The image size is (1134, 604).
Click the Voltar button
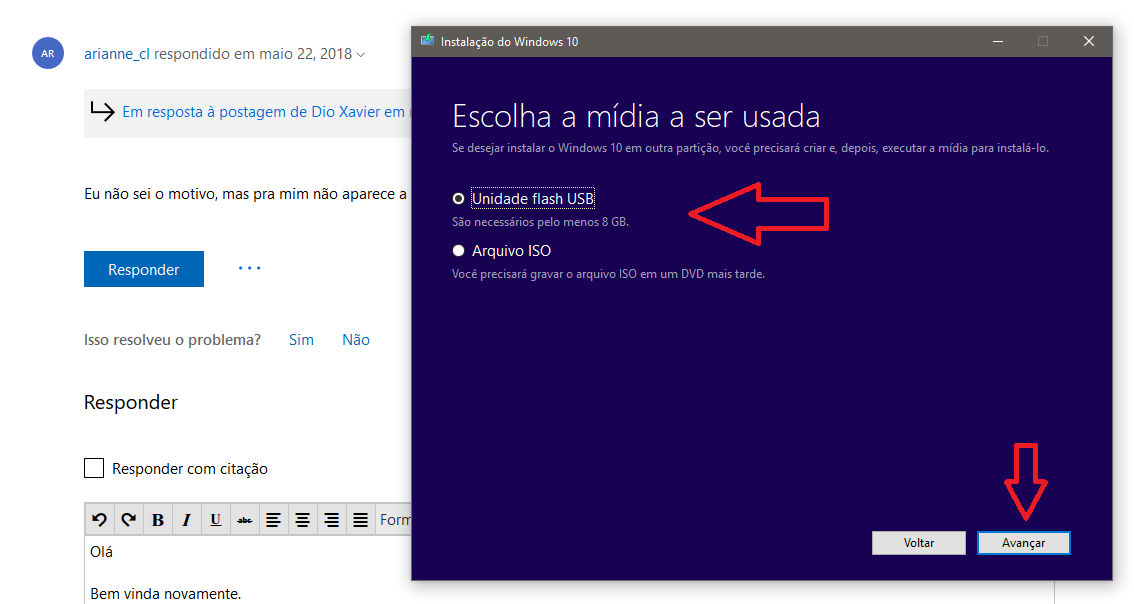[x=918, y=543]
